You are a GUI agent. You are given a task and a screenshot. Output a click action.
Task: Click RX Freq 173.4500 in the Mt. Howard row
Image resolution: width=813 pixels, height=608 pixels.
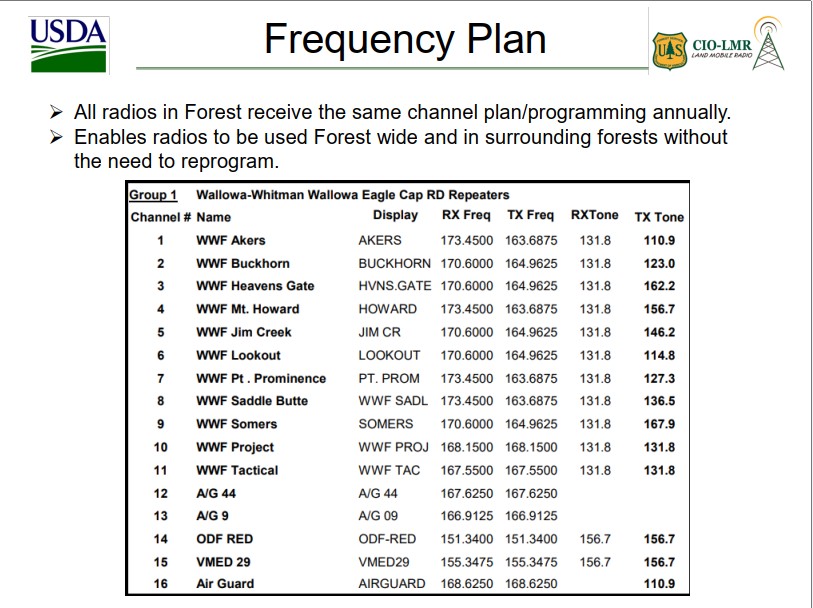coord(467,309)
